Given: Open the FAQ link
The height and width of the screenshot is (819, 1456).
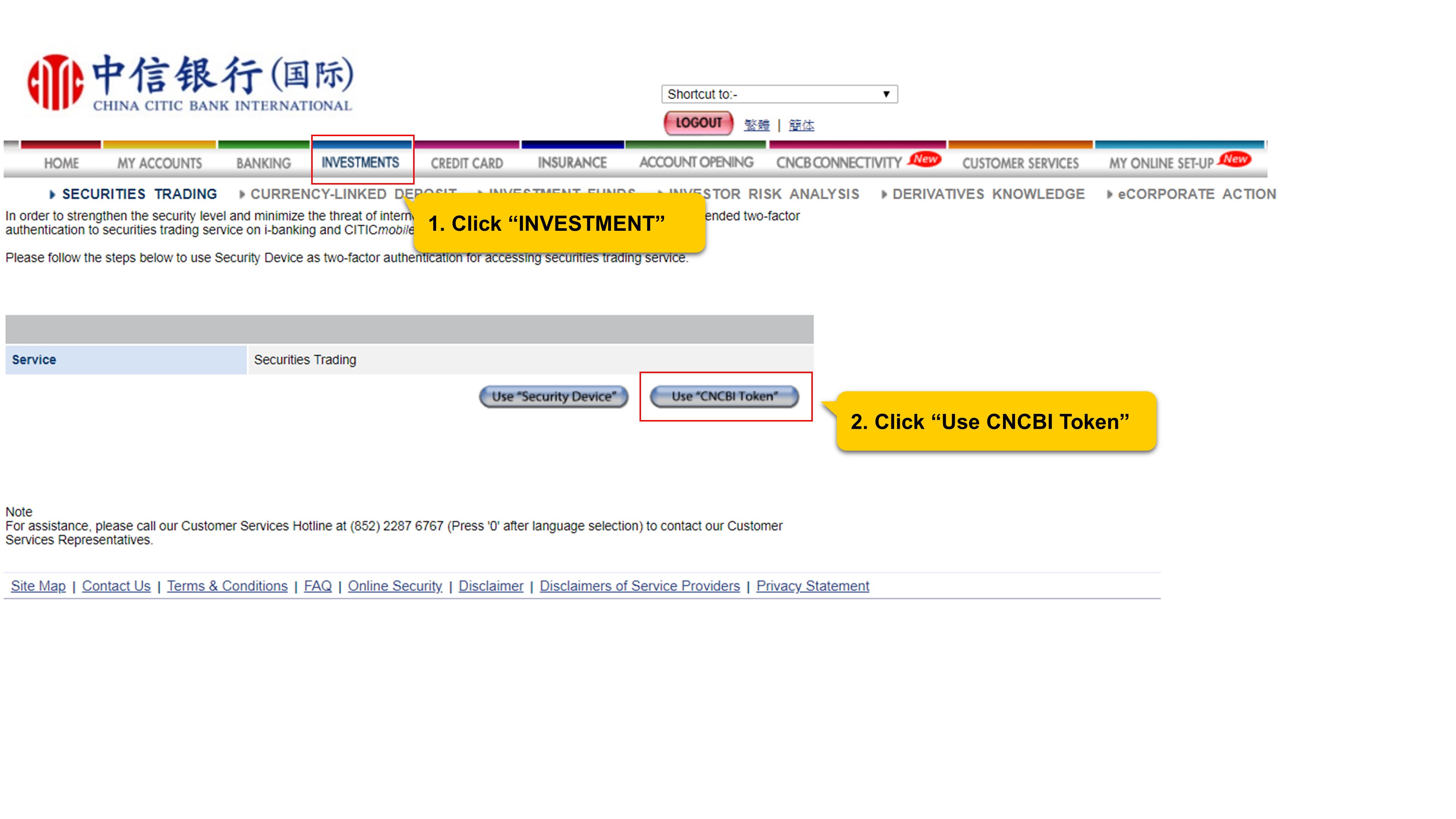Looking at the screenshot, I should coord(318,586).
